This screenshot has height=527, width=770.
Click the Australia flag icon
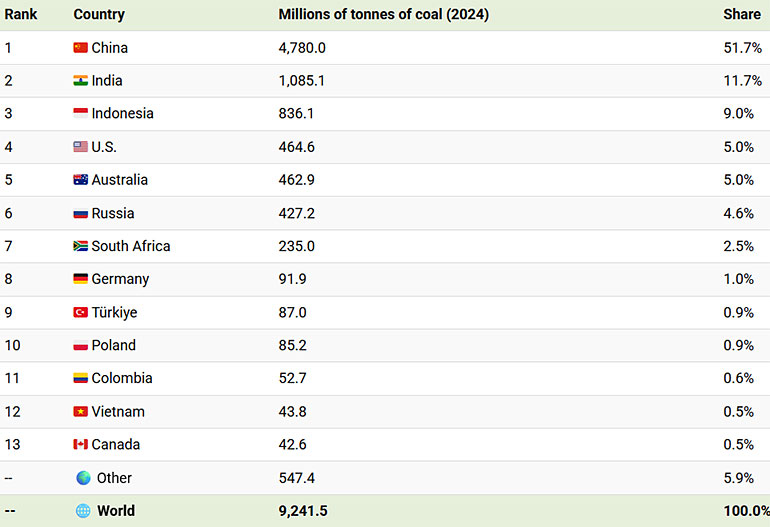tap(81, 180)
